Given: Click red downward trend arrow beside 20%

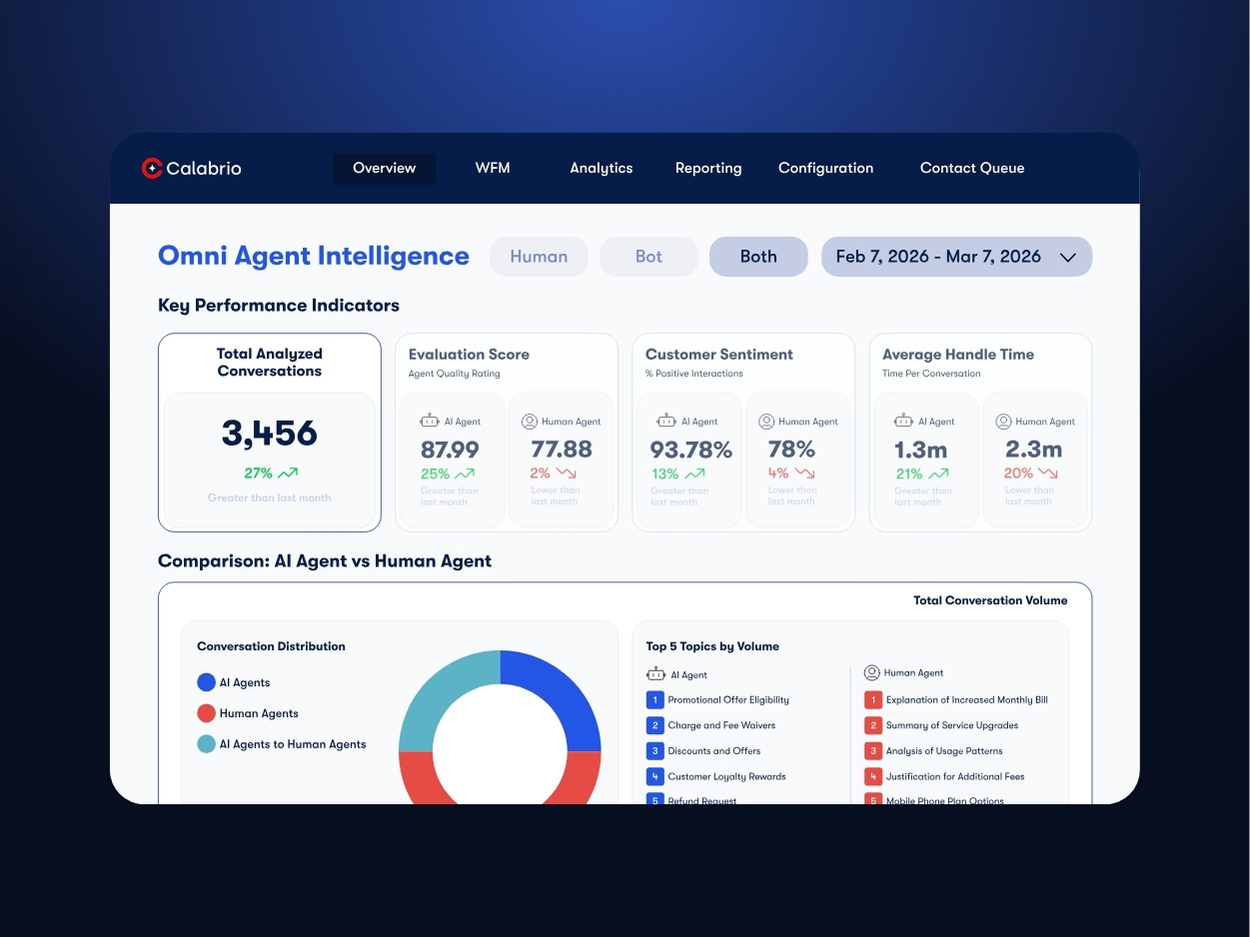Looking at the screenshot, I should tap(1048, 473).
